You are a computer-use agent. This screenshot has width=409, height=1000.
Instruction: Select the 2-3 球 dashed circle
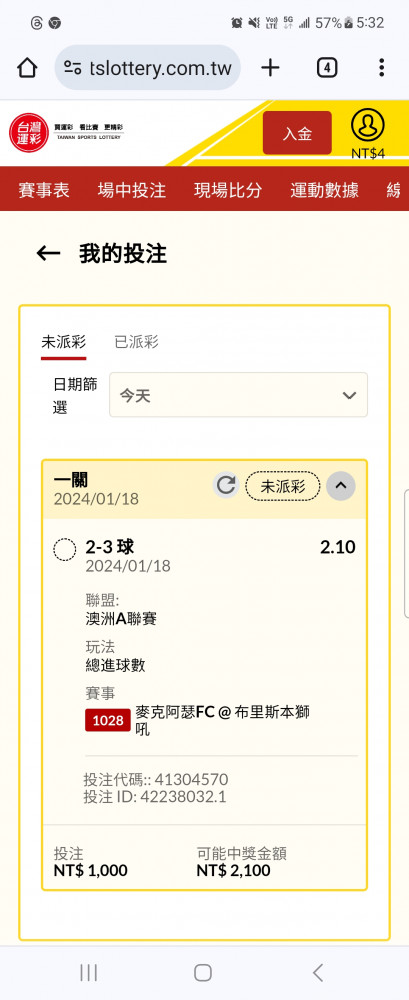[x=64, y=549]
